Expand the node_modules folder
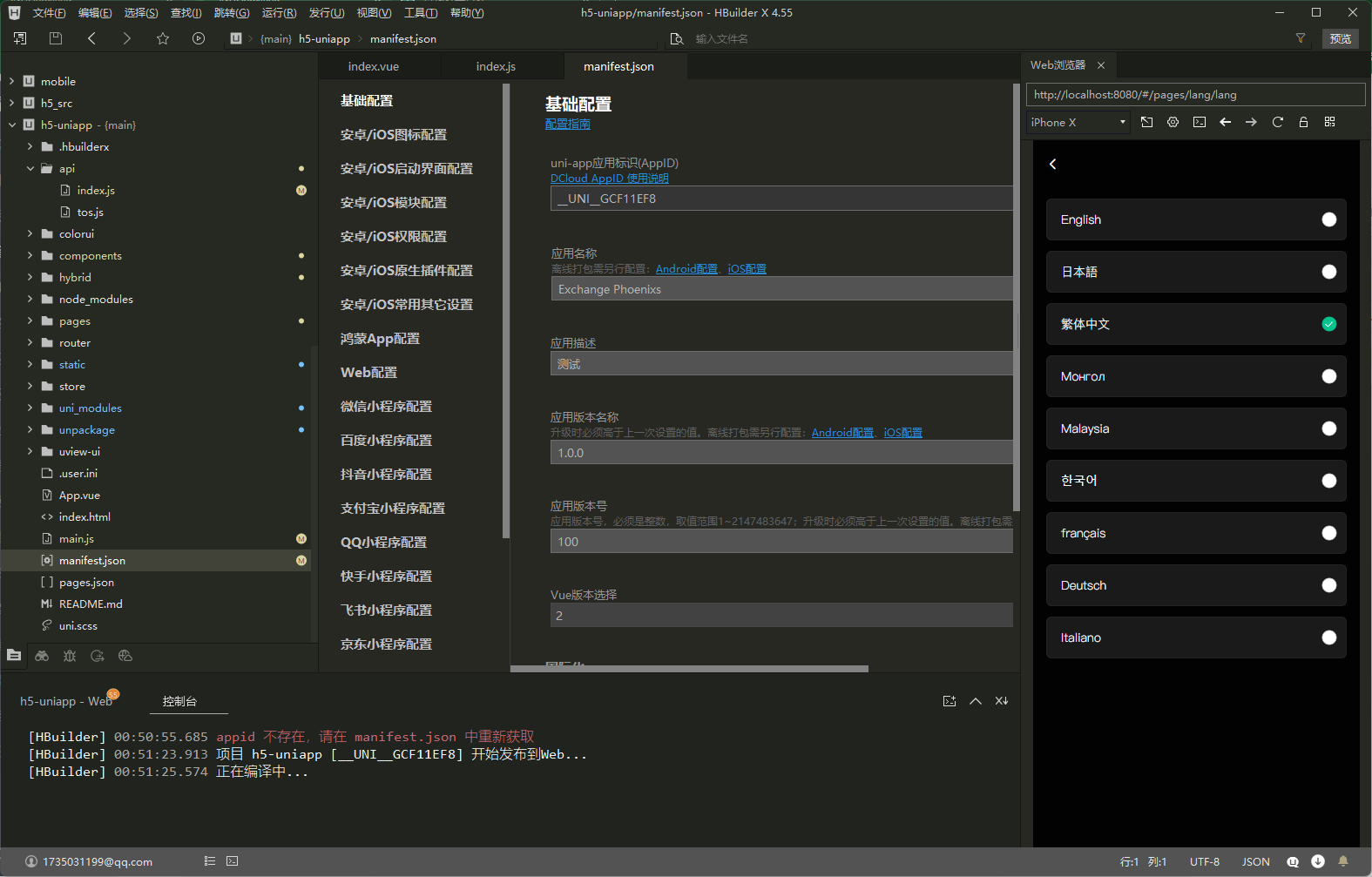Viewport: 1372px width, 877px height. pyautogui.click(x=30, y=299)
